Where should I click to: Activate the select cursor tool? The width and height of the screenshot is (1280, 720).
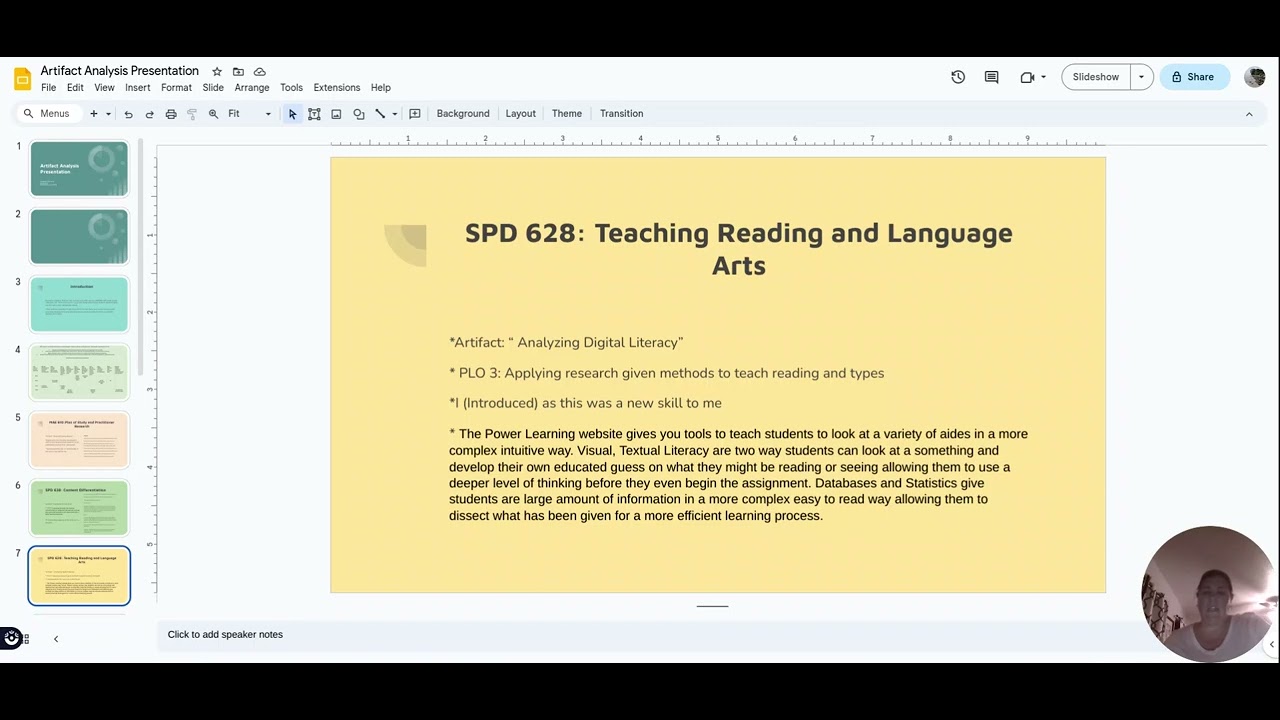(292, 114)
